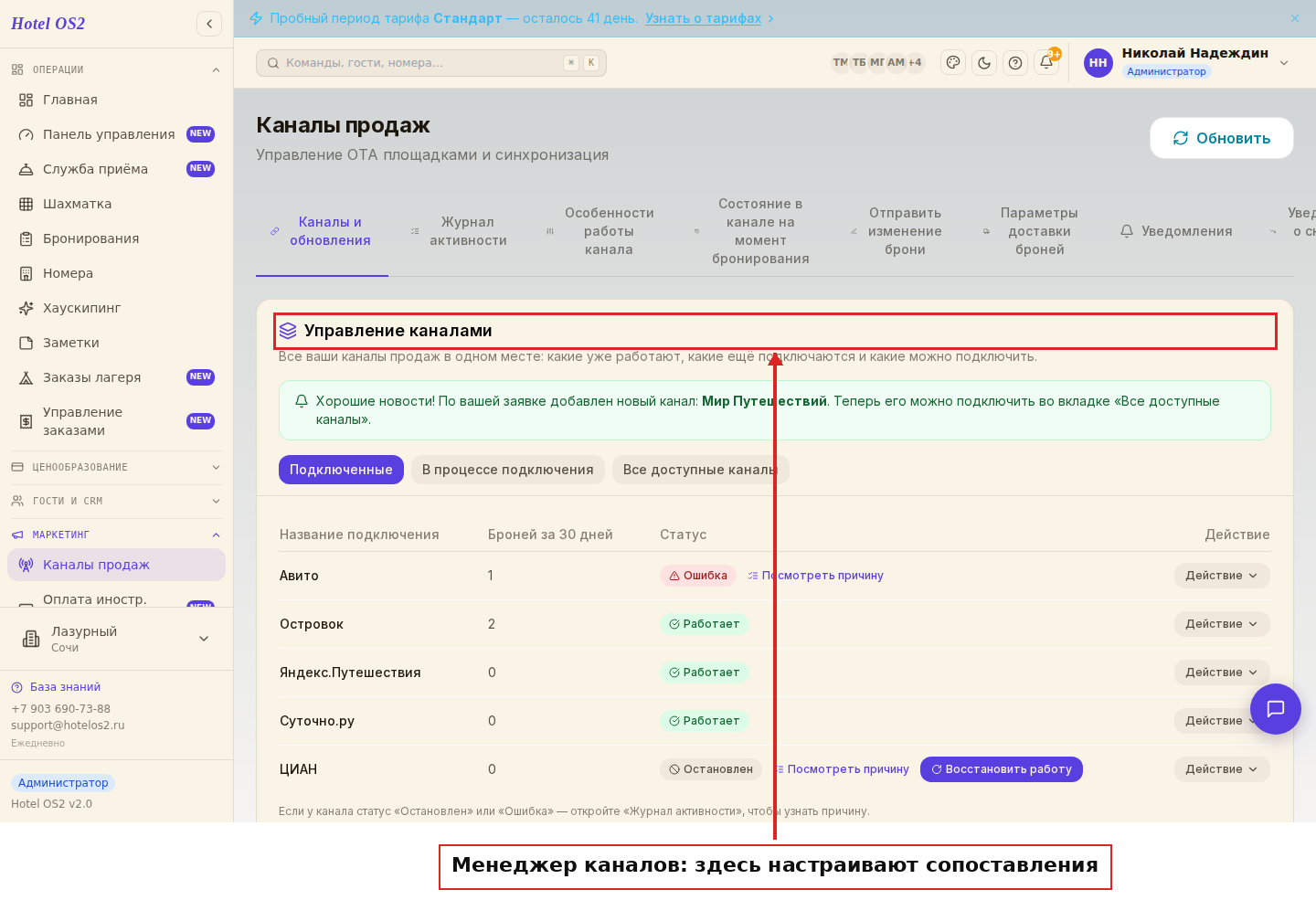Open the Уведомления tab
This screenshot has height=911, width=1316.
pos(1176,231)
